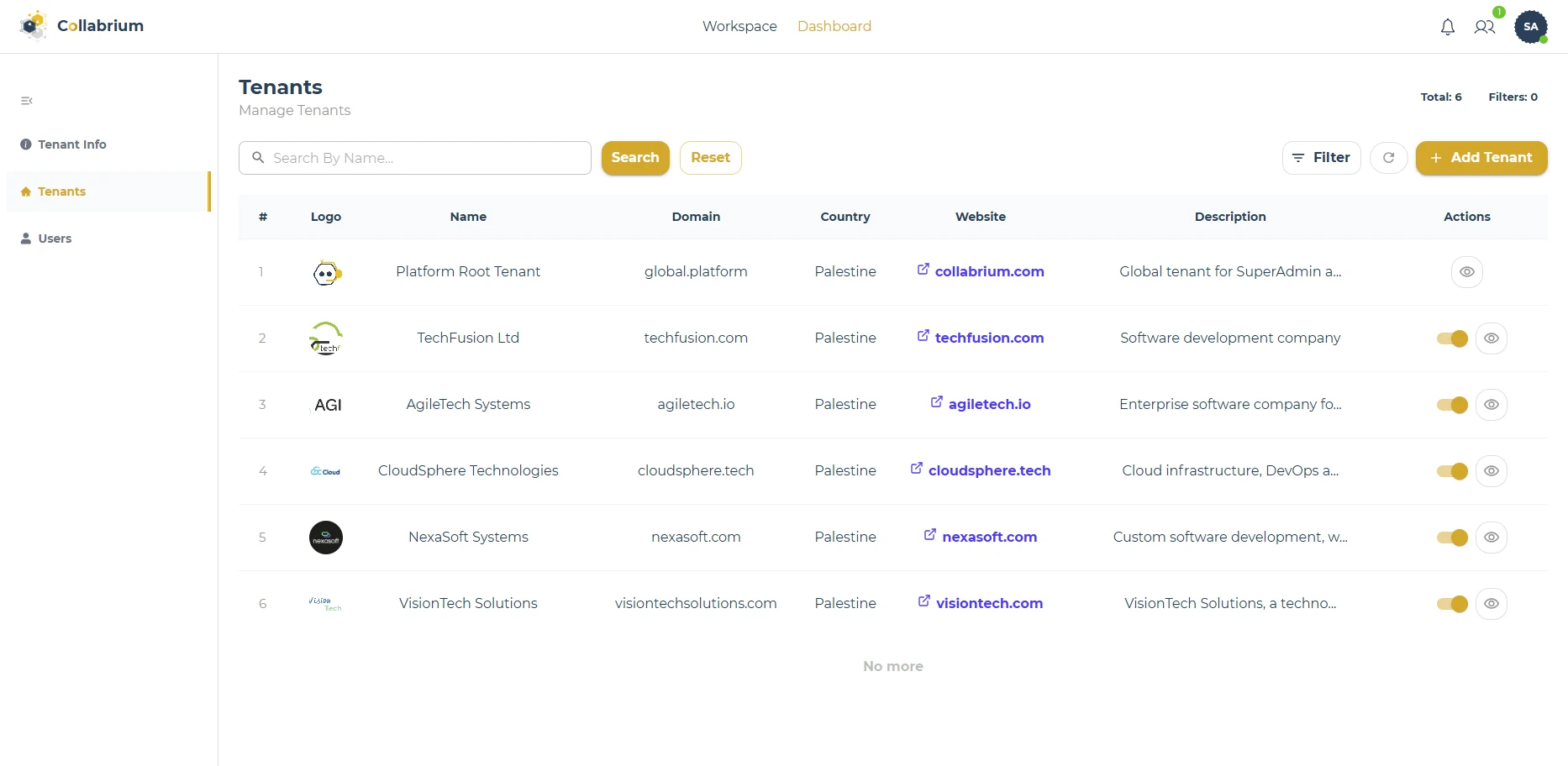Click the NexaSoft Systems logo
Viewport: 1568px width, 766px height.
pos(326,538)
